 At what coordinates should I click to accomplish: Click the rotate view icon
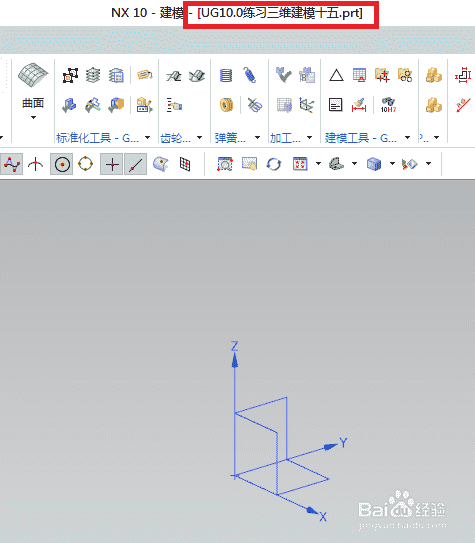(x=274, y=164)
